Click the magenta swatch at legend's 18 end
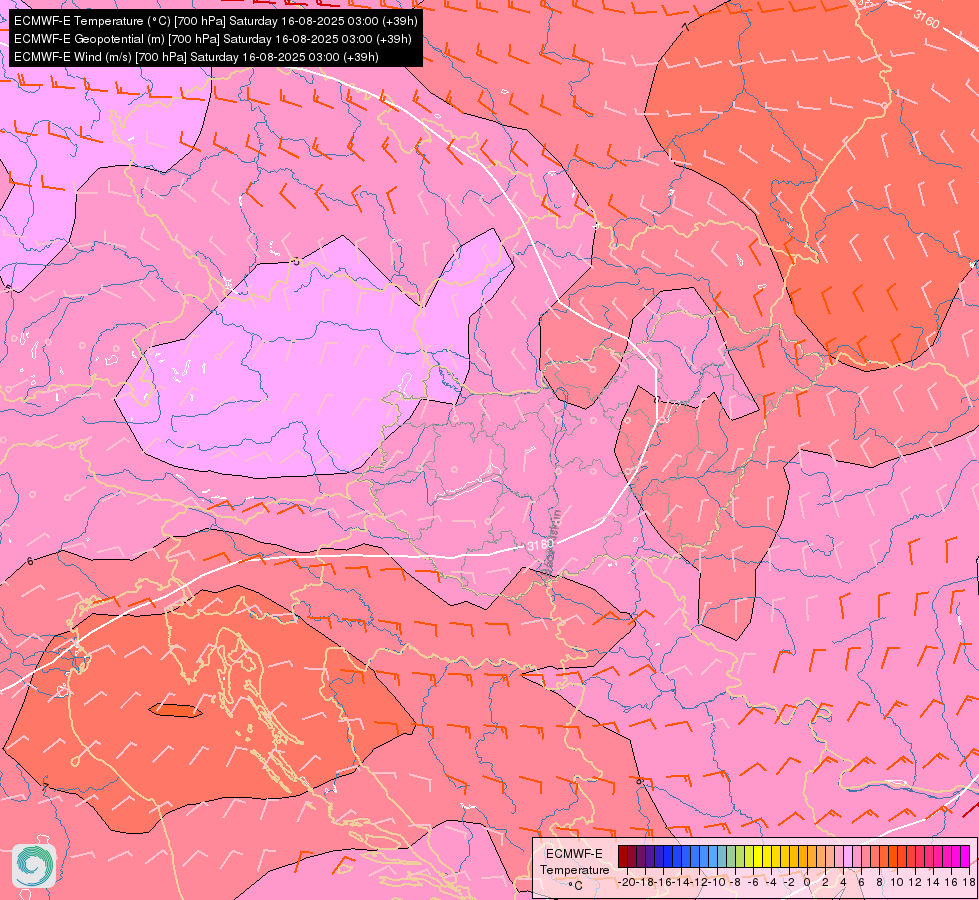This screenshot has width=979, height=900. 965,856
